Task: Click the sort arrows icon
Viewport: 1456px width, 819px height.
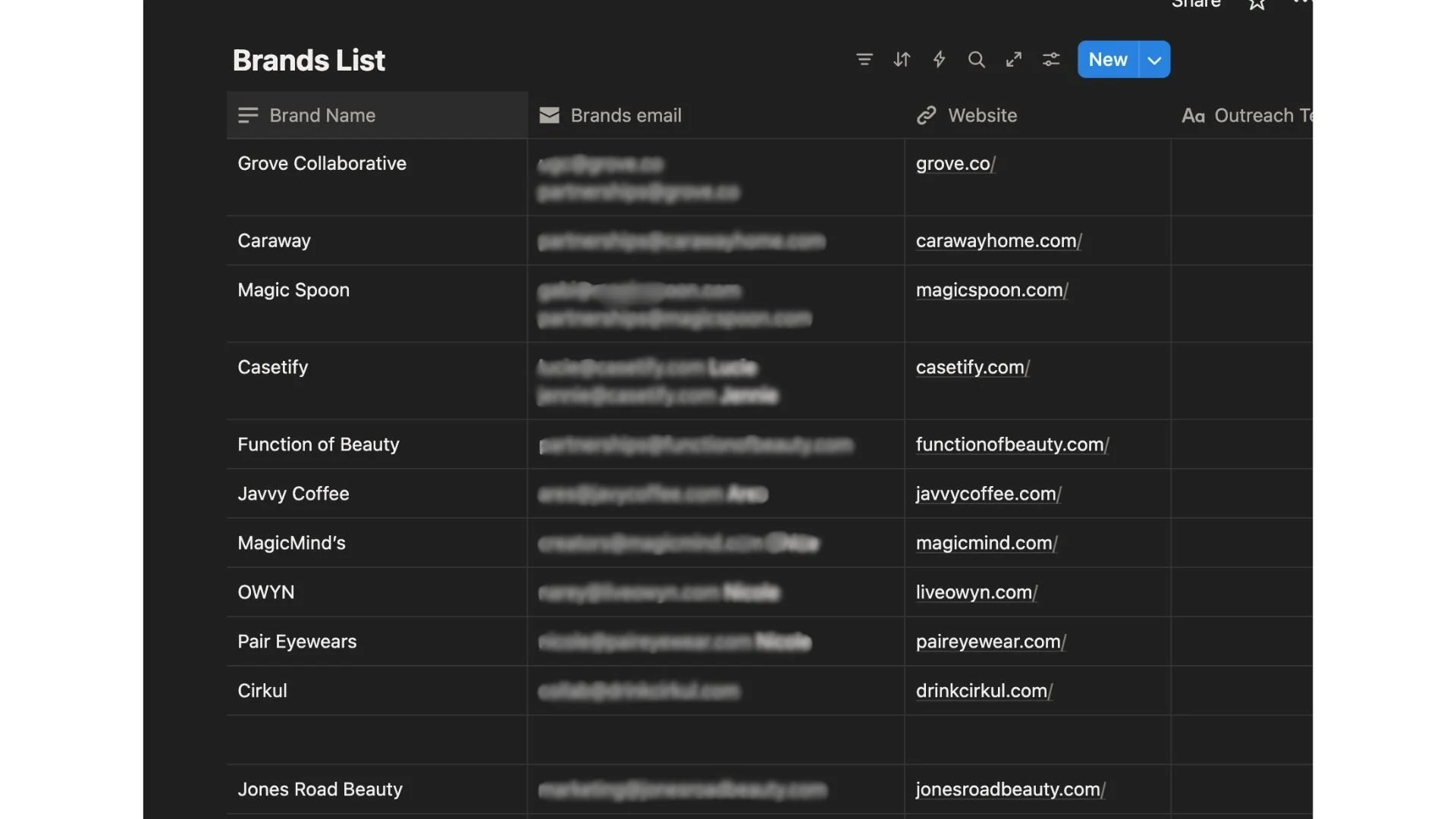Action: tap(902, 59)
